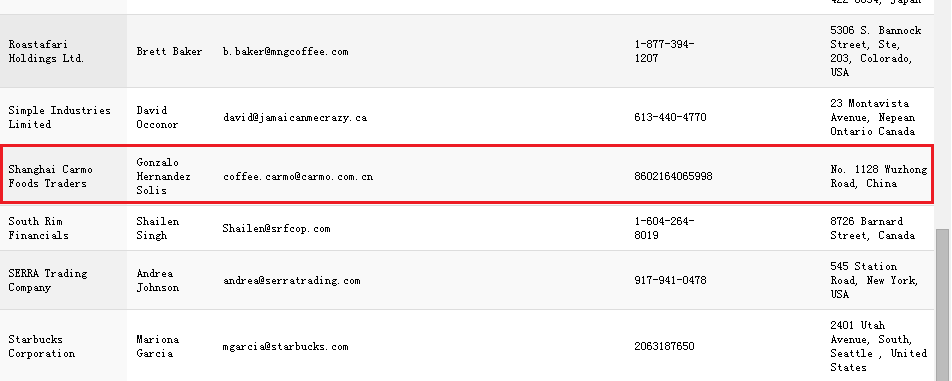The width and height of the screenshot is (952, 381).
Task: Click phone number 1-877-394-1207
Action: coord(664,52)
